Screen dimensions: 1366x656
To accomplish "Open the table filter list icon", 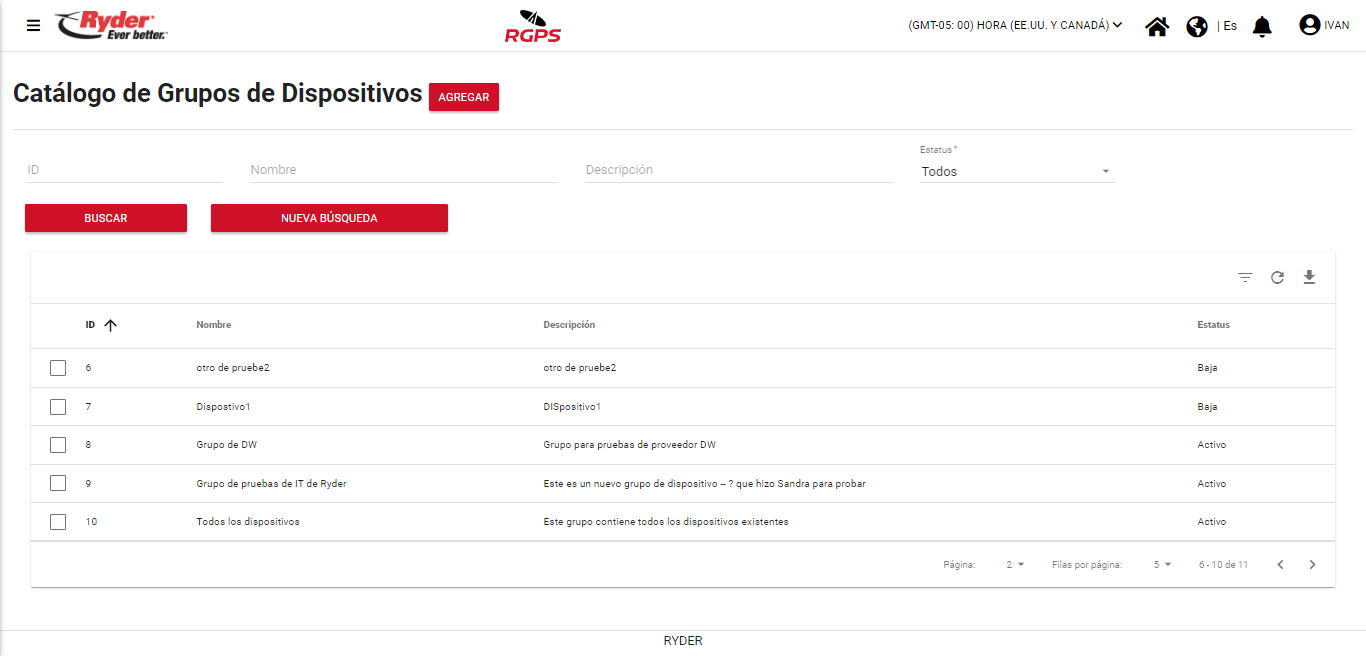I will [x=1245, y=278].
